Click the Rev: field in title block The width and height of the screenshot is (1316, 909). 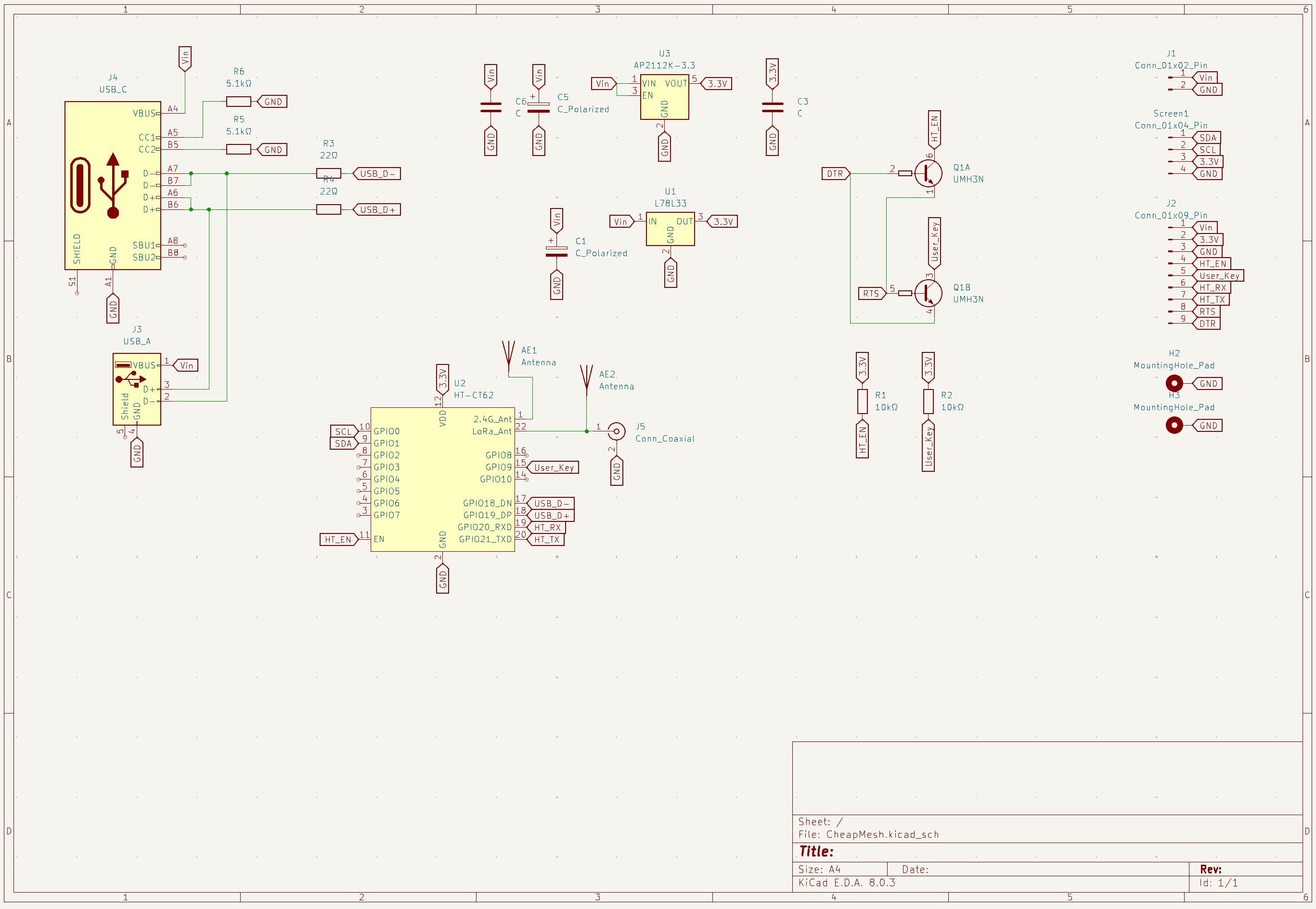tap(1211, 869)
